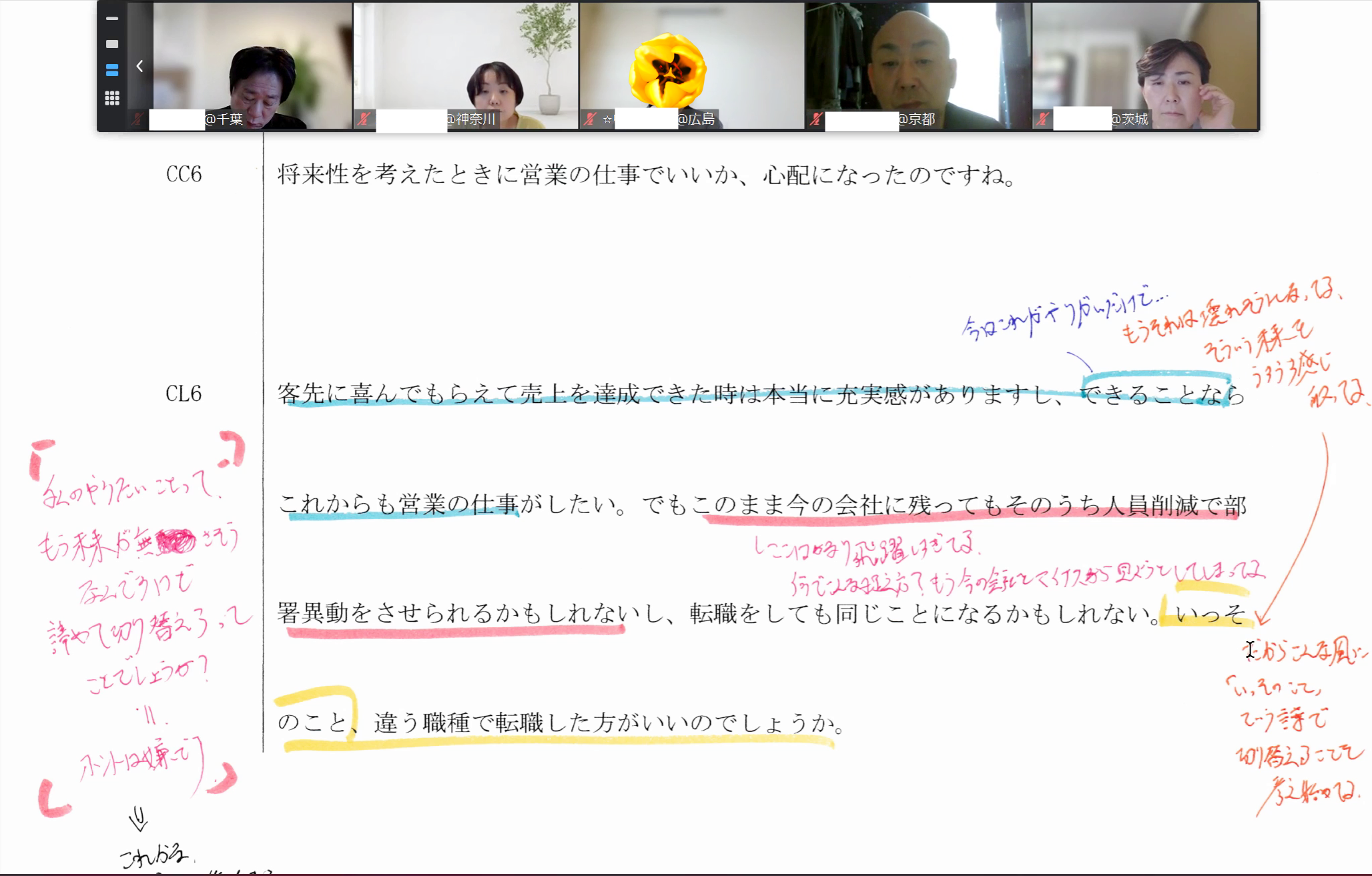Viewport: 1372px width, 876px height.
Task: Click muted mic icon on 神奈川 participant
Action: point(364,119)
